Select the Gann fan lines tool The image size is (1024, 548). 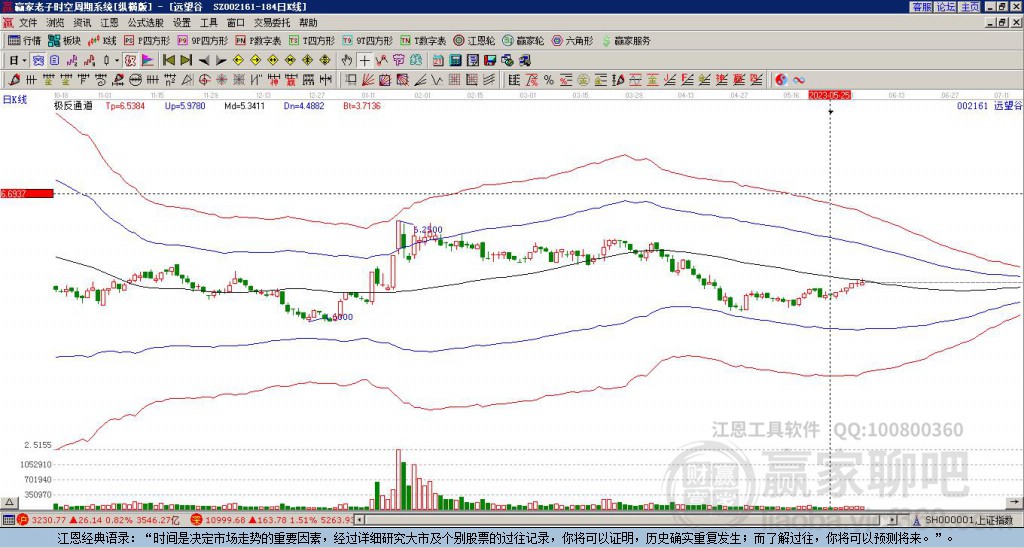coord(368,80)
